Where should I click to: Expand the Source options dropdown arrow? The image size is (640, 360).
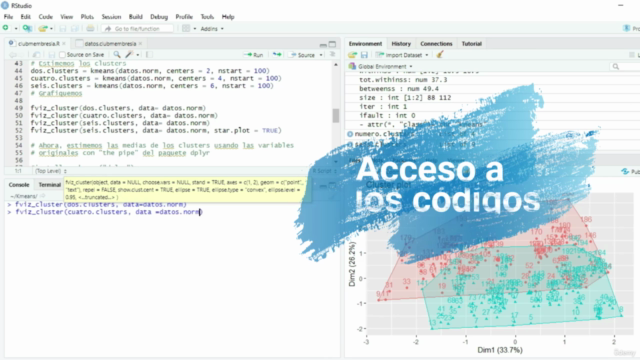coord(321,55)
